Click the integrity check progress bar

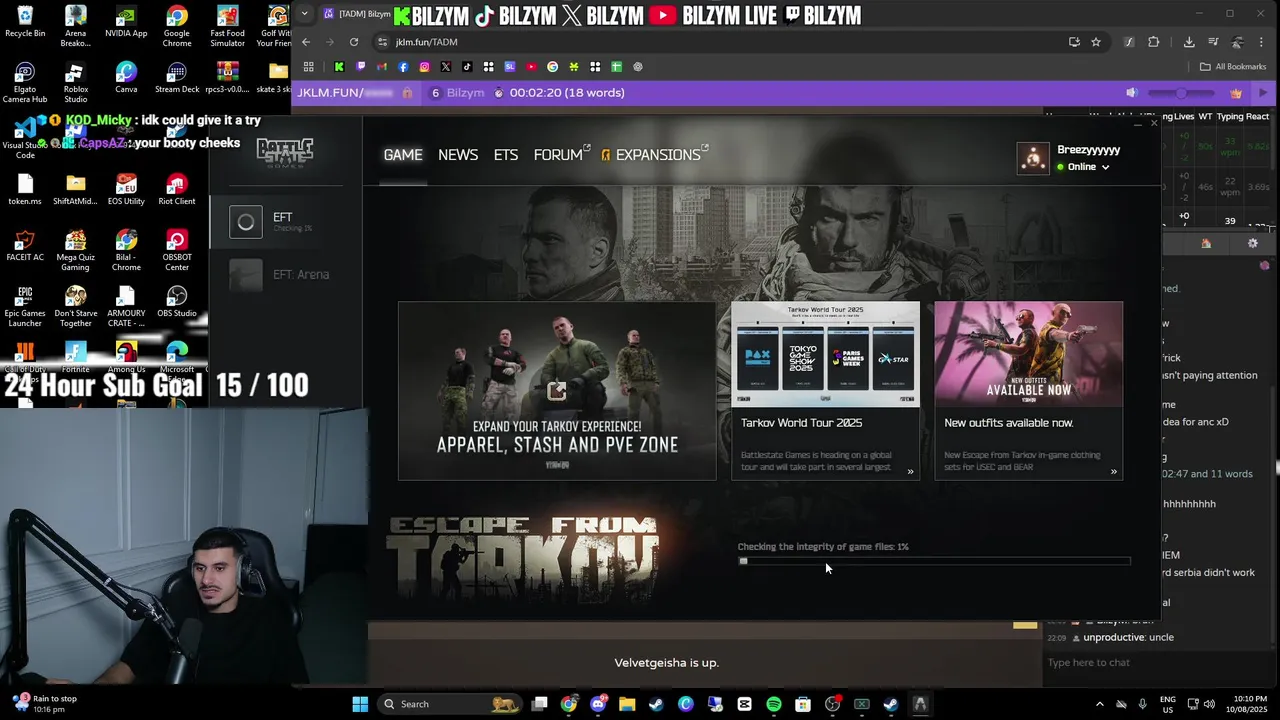click(934, 561)
